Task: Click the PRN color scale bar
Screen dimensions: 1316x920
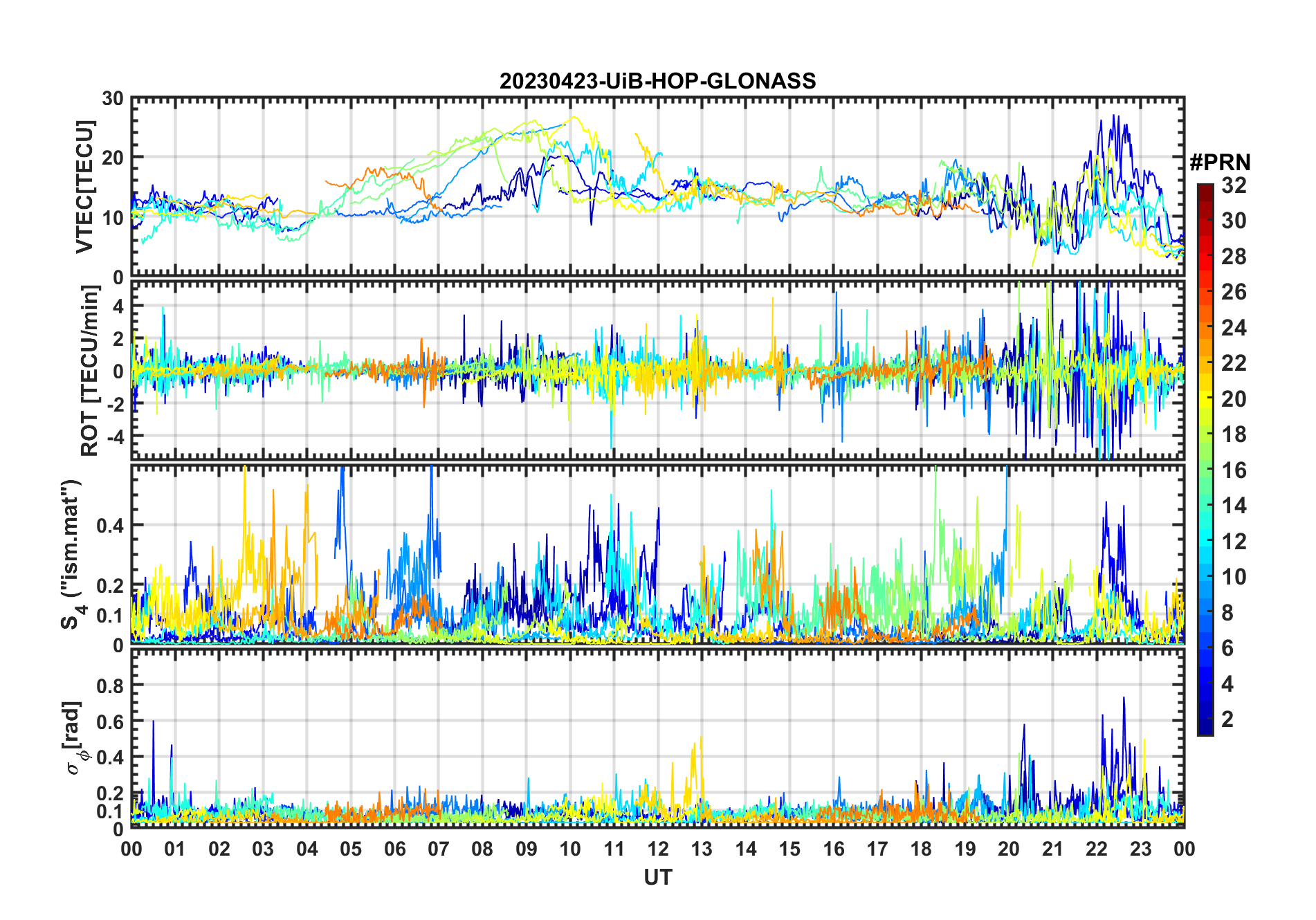Action: pyautogui.click(x=1205, y=459)
